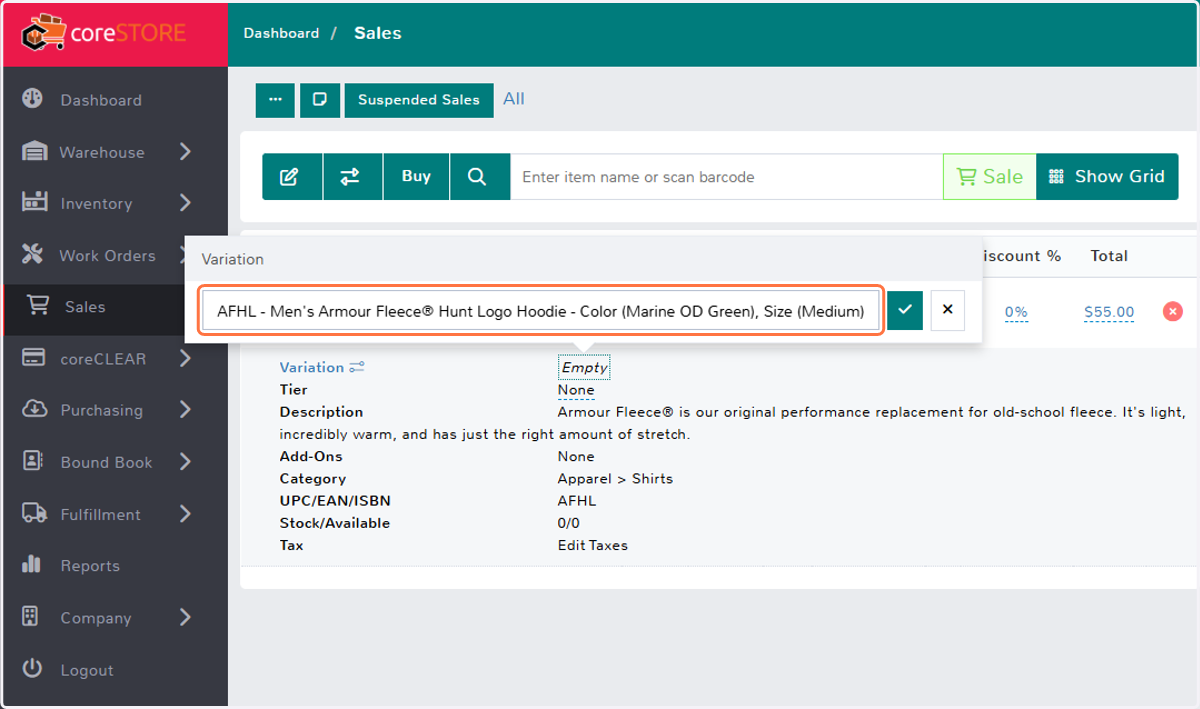Click the magnifier search button
The width and height of the screenshot is (1200, 709).
pos(480,177)
